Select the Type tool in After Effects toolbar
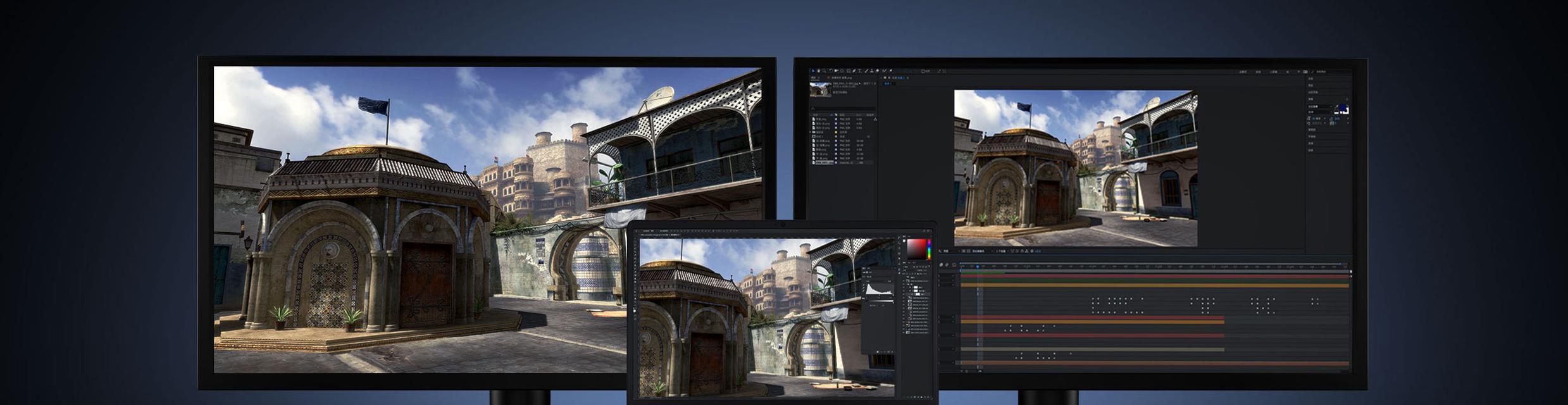1568x405 pixels. click(859, 71)
